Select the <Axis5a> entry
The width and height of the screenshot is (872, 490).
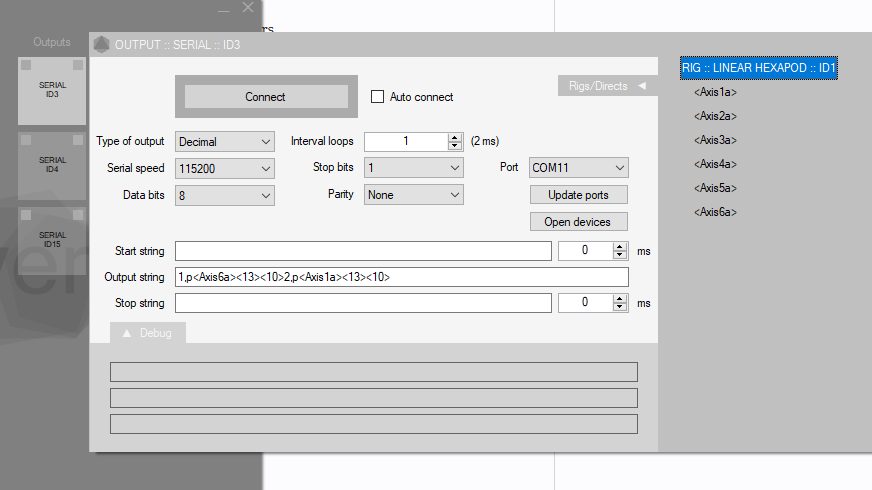(x=715, y=188)
